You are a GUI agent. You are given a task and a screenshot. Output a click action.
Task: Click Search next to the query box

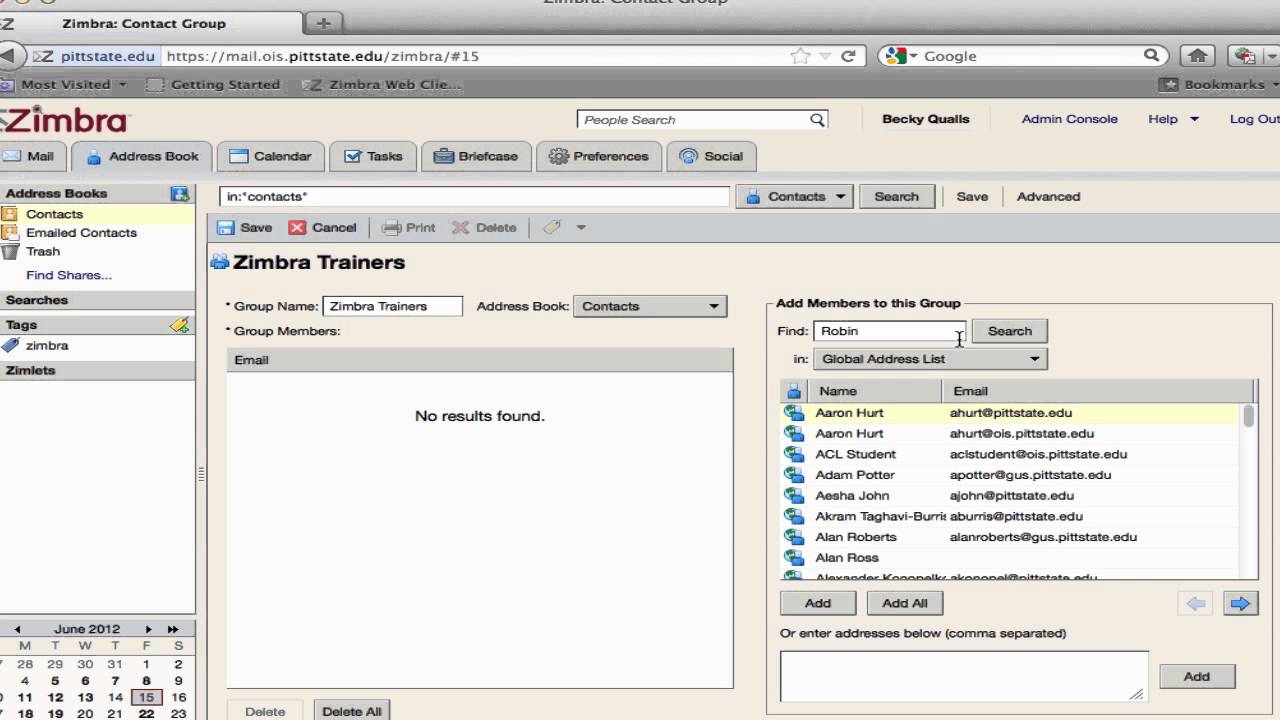(896, 197)
